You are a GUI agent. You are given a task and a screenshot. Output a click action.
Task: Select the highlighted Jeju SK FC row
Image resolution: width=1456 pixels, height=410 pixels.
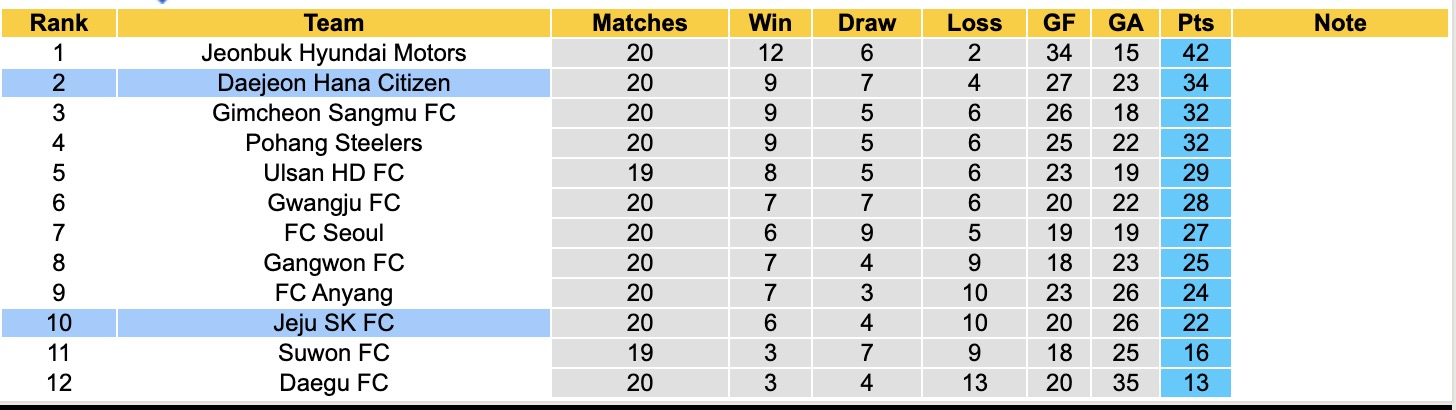pyautogui.click(x=334, y=323)
